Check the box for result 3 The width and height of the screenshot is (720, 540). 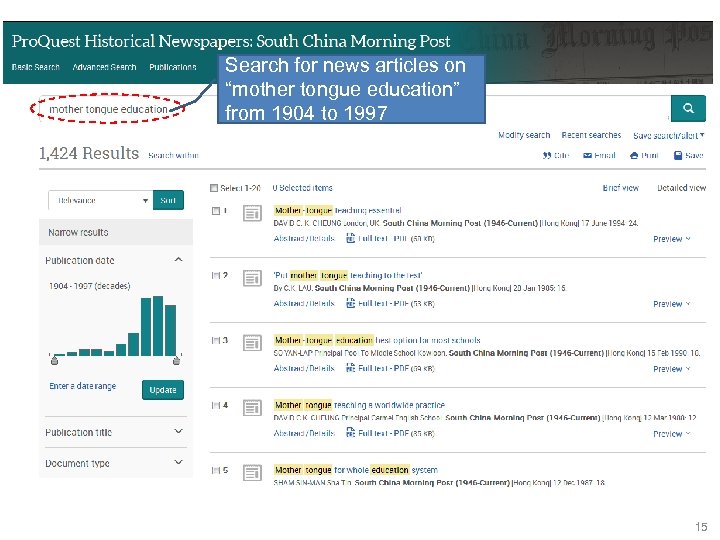216,340
